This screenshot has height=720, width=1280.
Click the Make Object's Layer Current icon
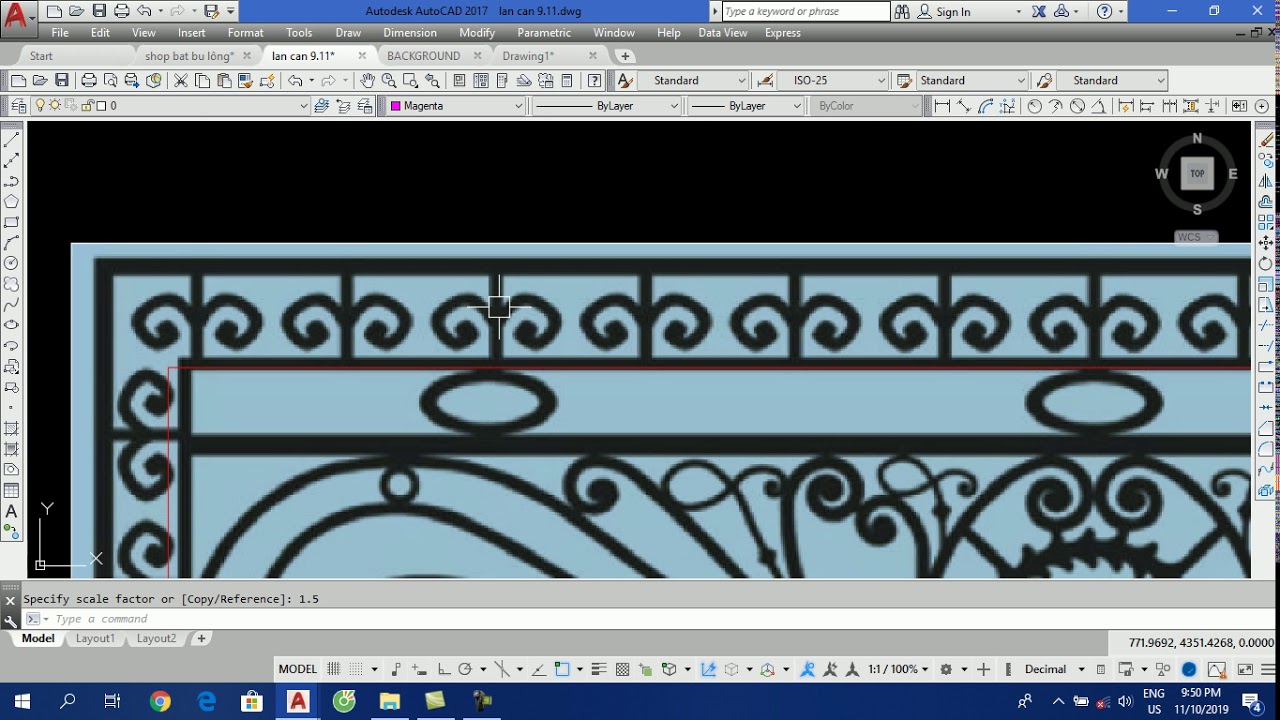tap(321, 106)
